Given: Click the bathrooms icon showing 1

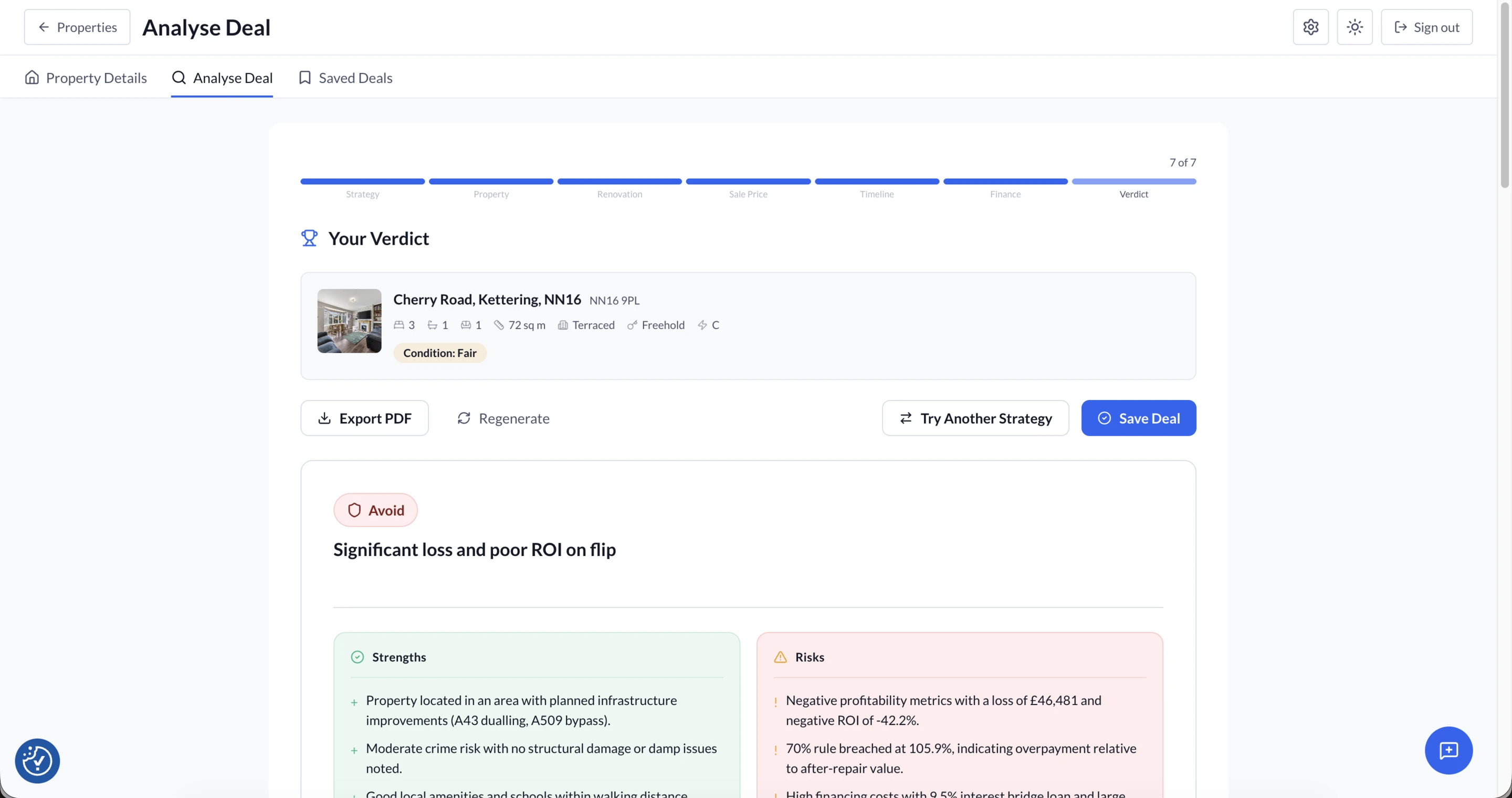Looking at the screenshot, I should coord(432,325).
